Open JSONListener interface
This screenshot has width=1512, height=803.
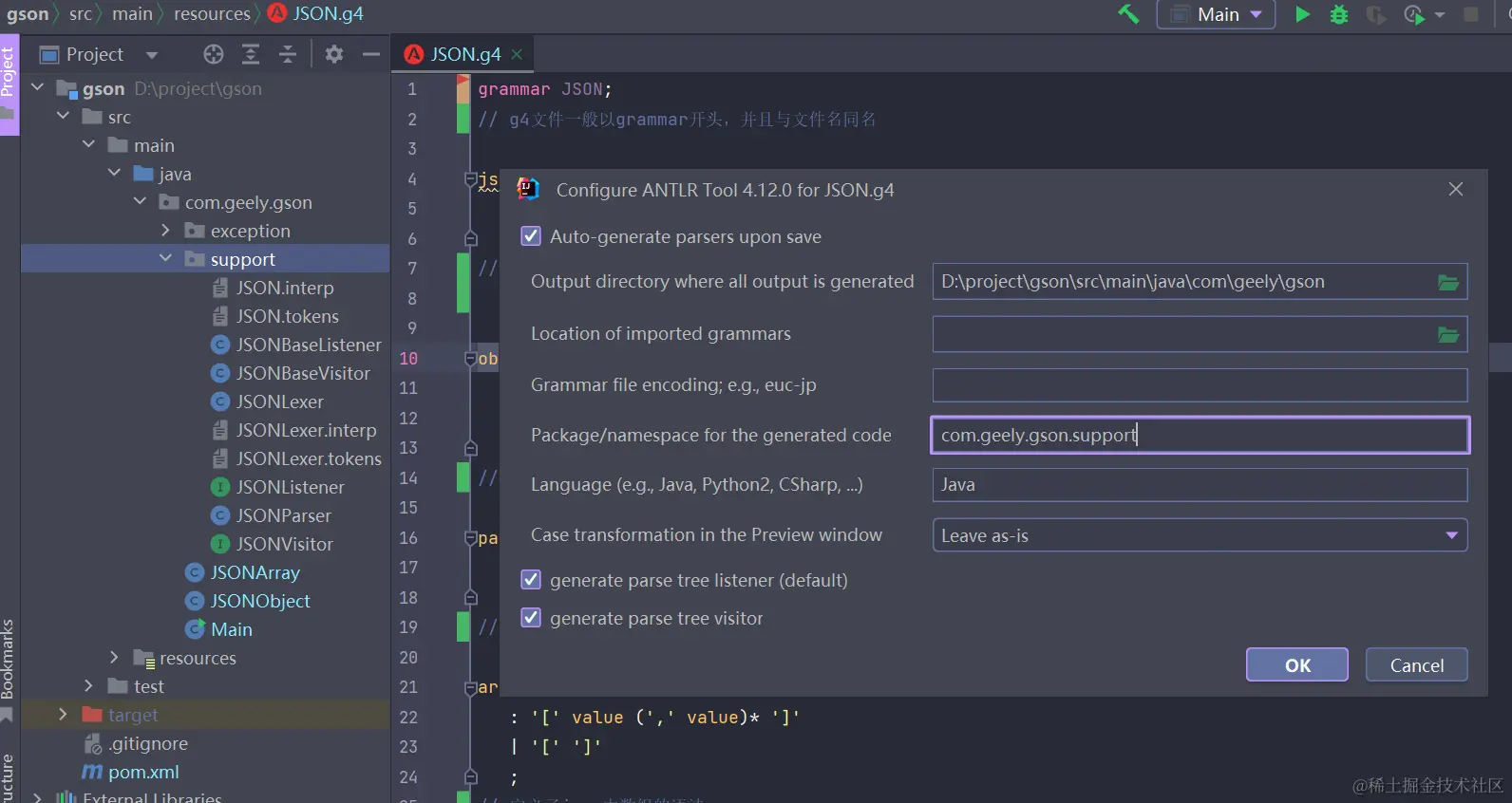coord(290,487)
